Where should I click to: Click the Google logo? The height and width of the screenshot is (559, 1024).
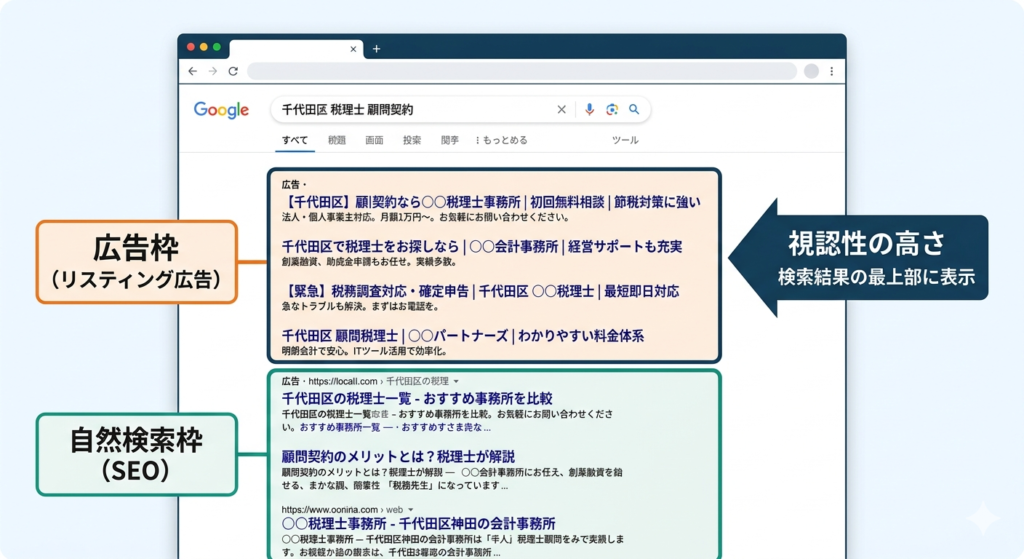(221, 110)
